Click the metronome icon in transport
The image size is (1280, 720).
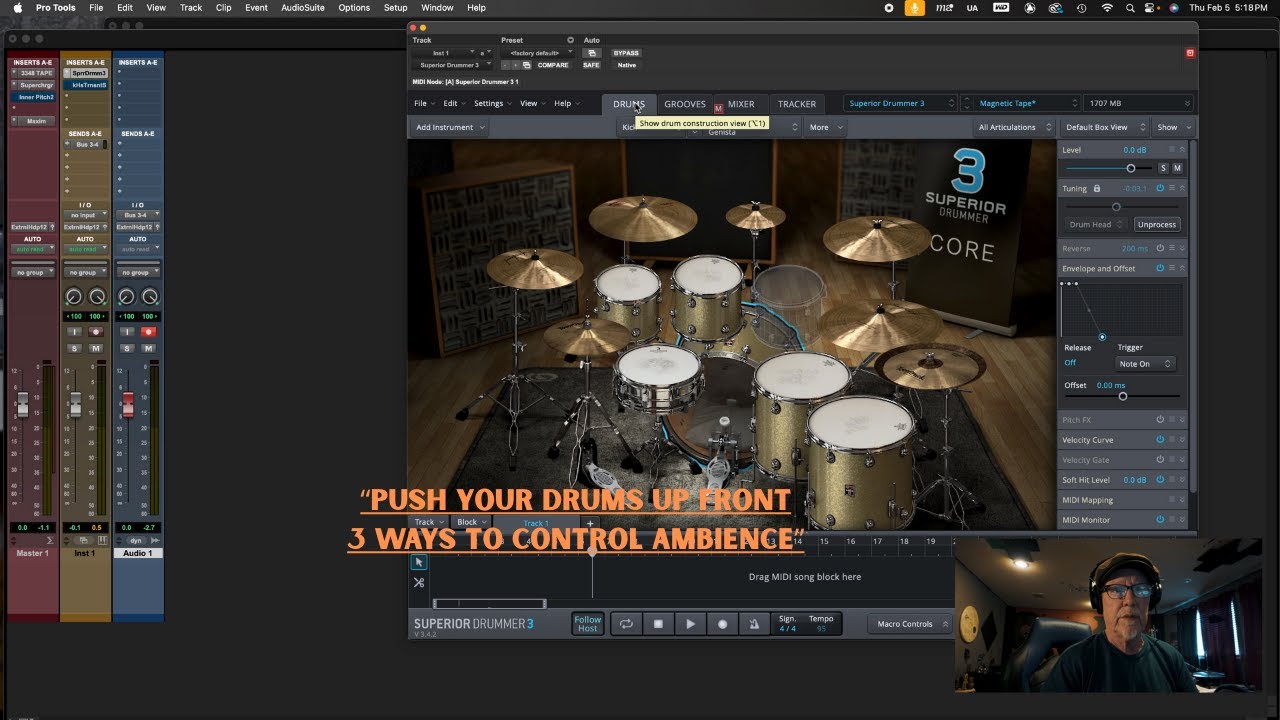click(x=754, y=624)
